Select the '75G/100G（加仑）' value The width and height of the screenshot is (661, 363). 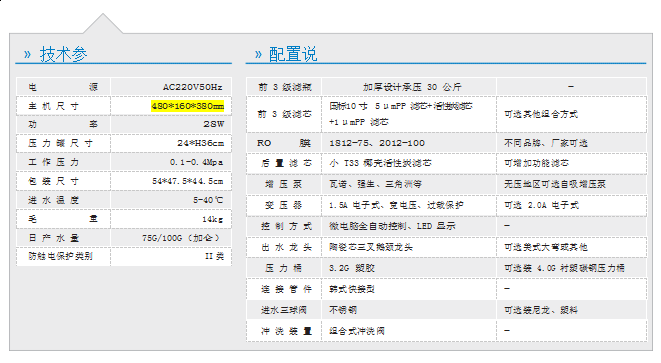pos(181,238)
